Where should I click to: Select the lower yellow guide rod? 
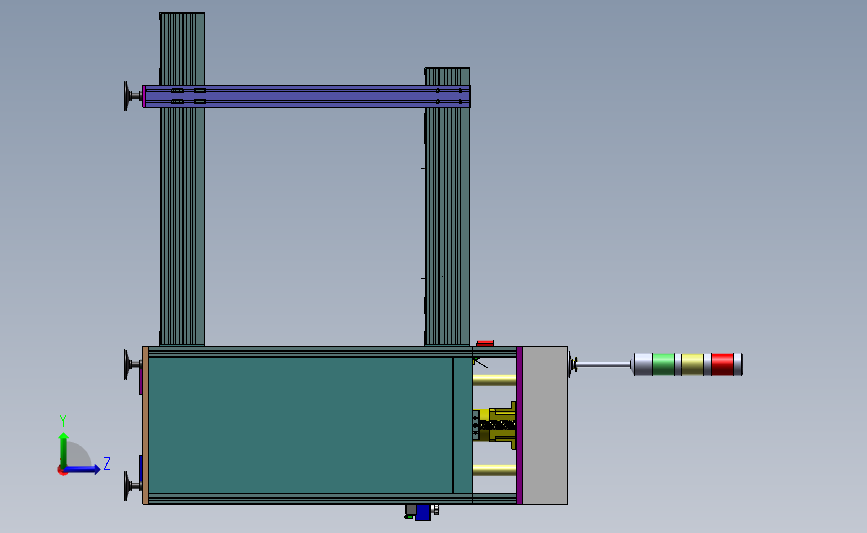pyautogui.click(x=494, y=471)
